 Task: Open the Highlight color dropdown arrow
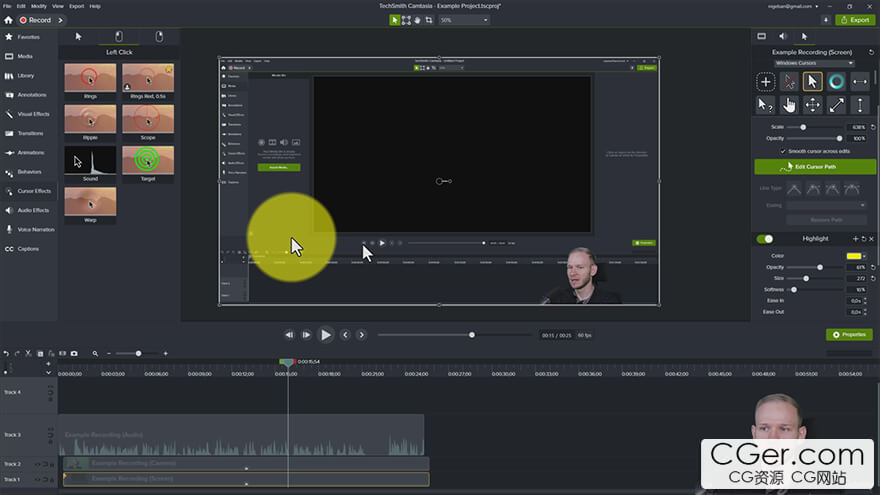(x=865, y=256)
